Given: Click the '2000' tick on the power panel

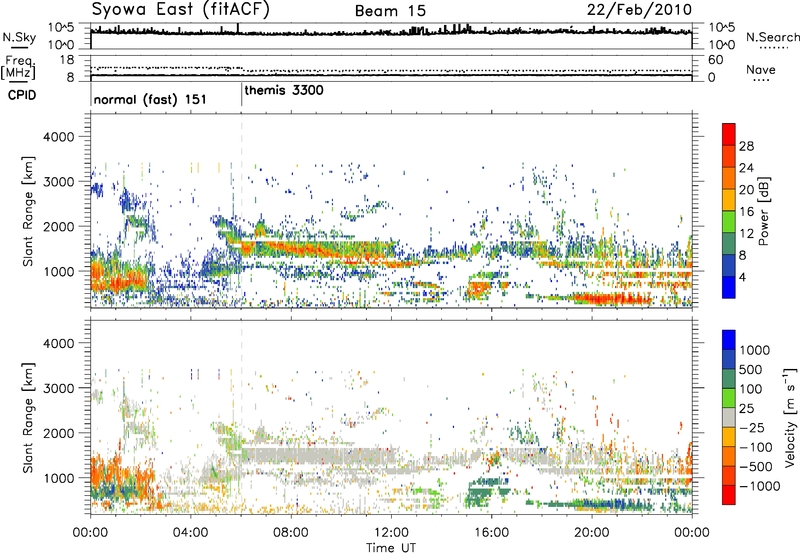Looking at the screenshot, I should [x=58, y=226].
